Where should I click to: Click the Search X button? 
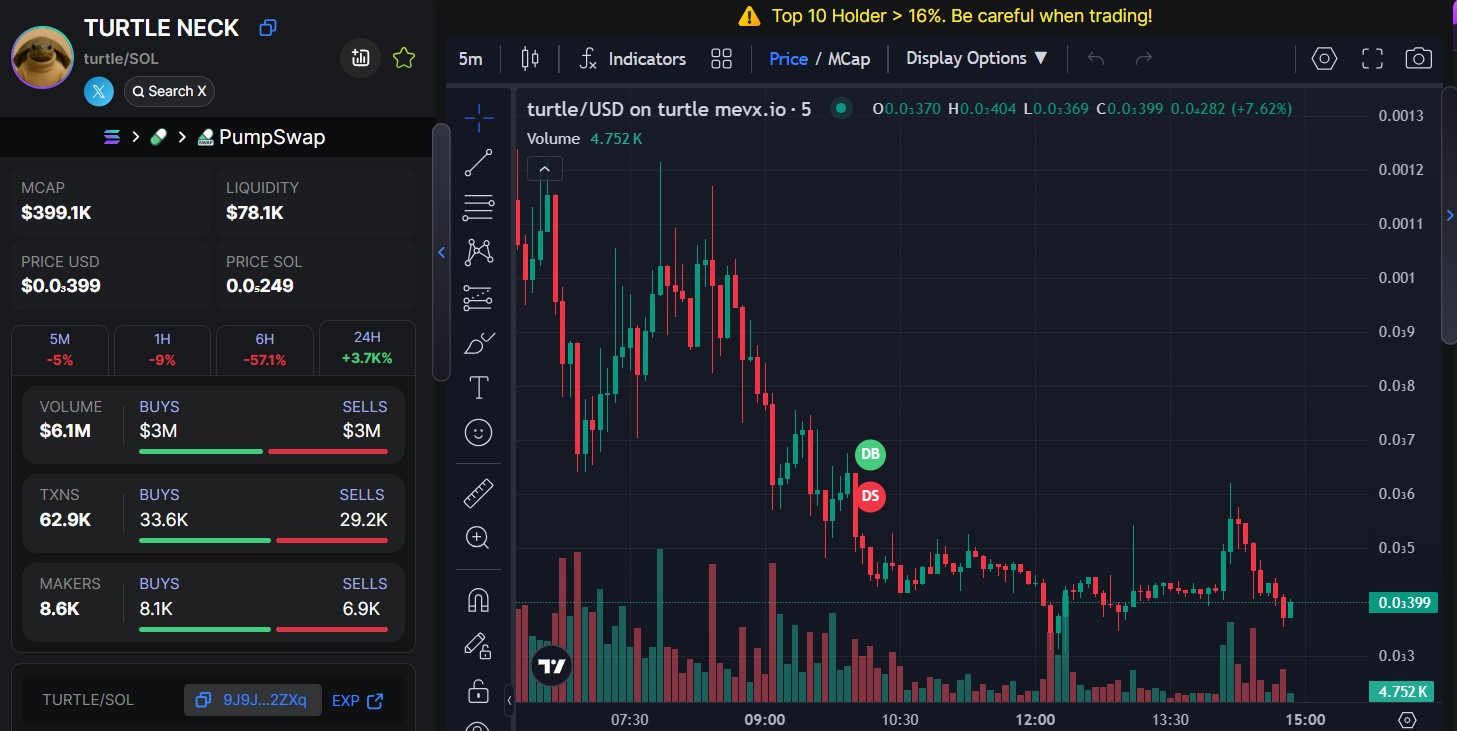169,91
